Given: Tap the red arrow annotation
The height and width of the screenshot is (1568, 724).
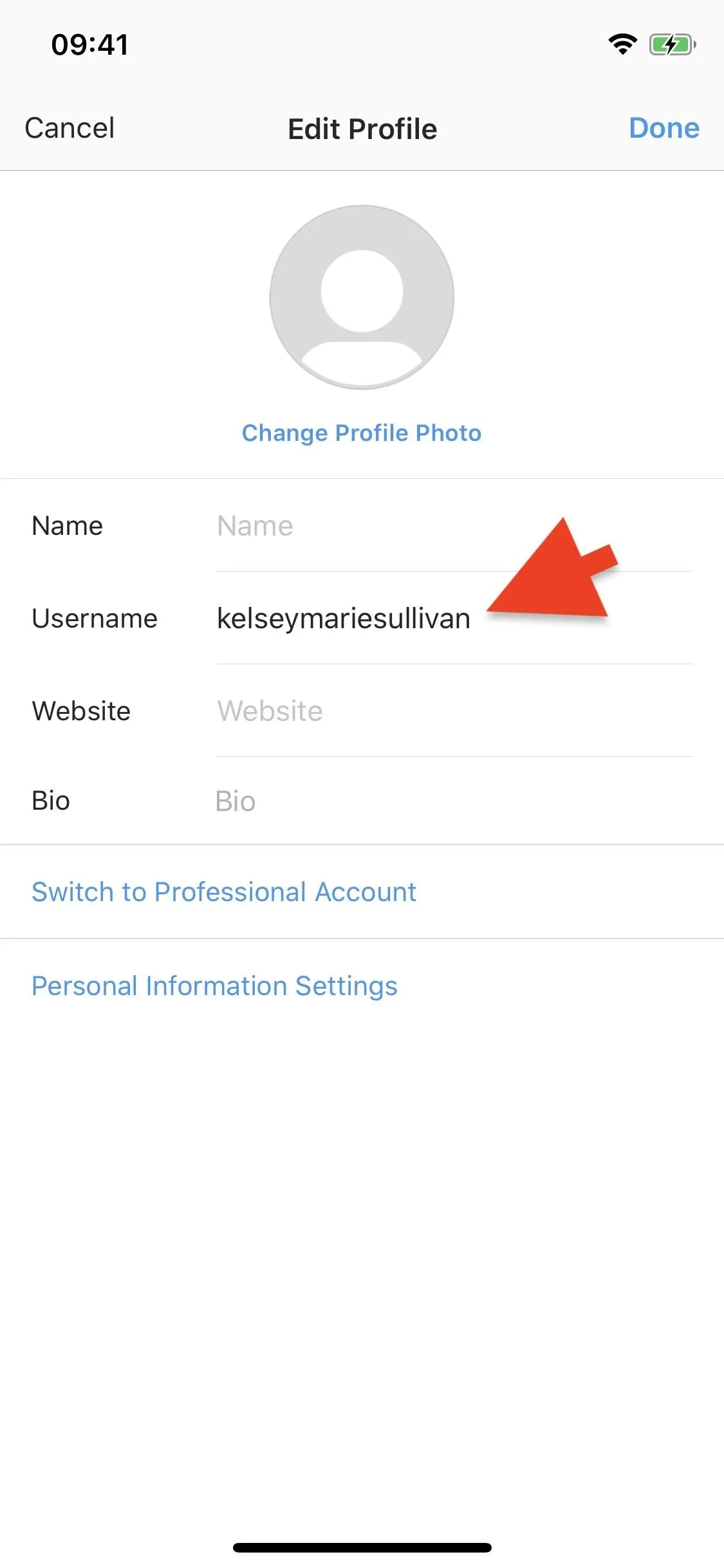Looking at the screenshot, I should click(x=553, y=570).
